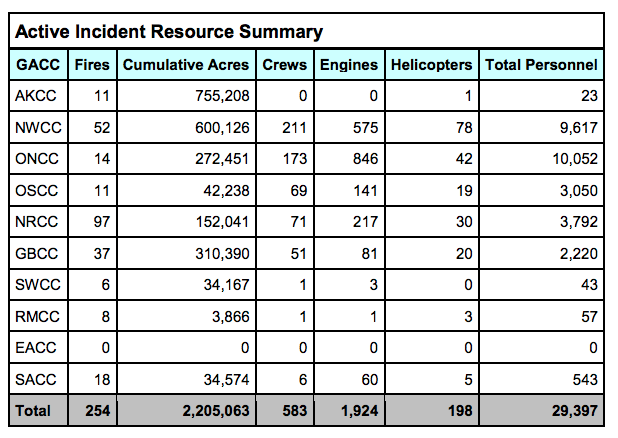Viewport: 618px width, 438px height.
Task: Click NWCC crews value 211
Action: [294, 127]
